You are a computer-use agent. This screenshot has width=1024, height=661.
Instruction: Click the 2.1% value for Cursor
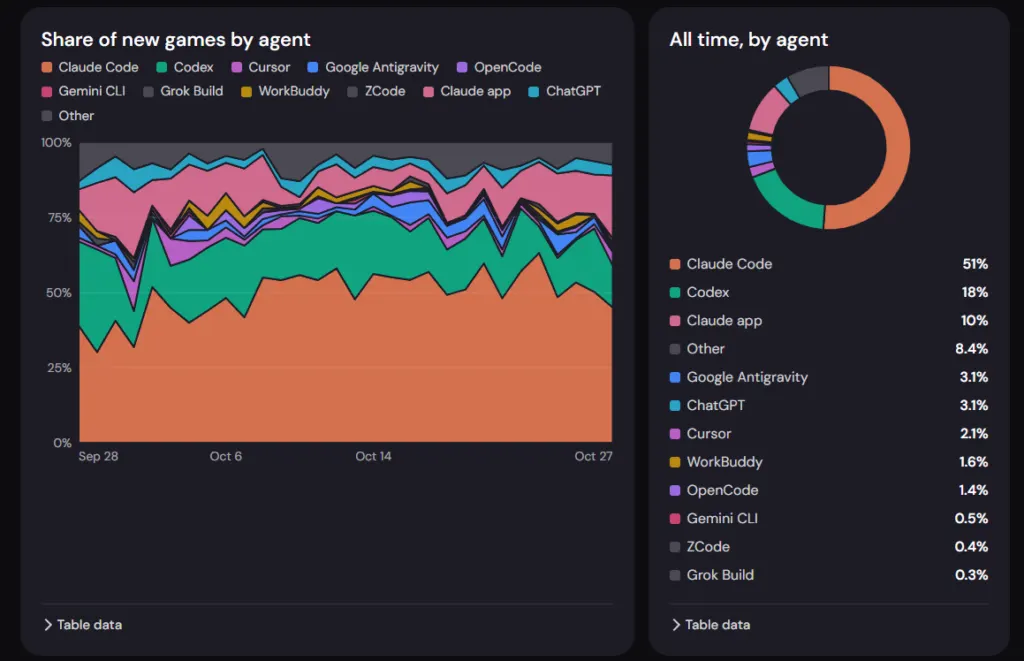point(974,434)
